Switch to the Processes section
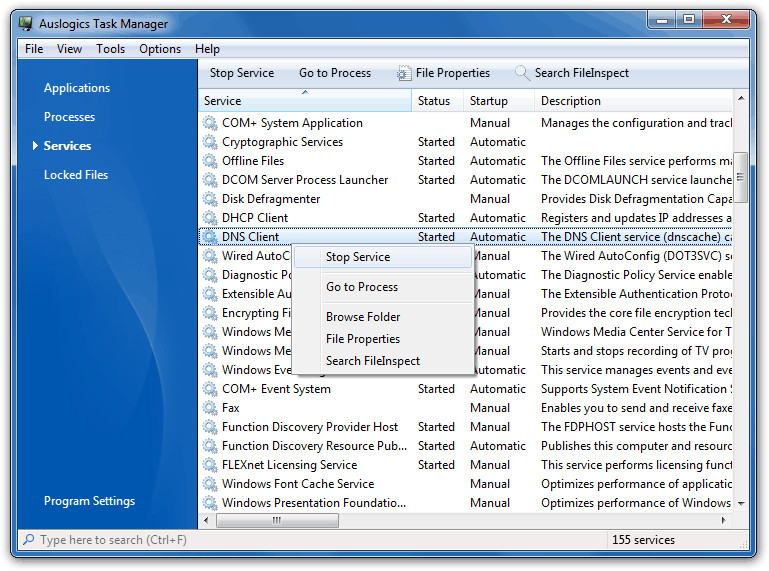The height and width of the screenshot is (571, 769). [69, 117]
